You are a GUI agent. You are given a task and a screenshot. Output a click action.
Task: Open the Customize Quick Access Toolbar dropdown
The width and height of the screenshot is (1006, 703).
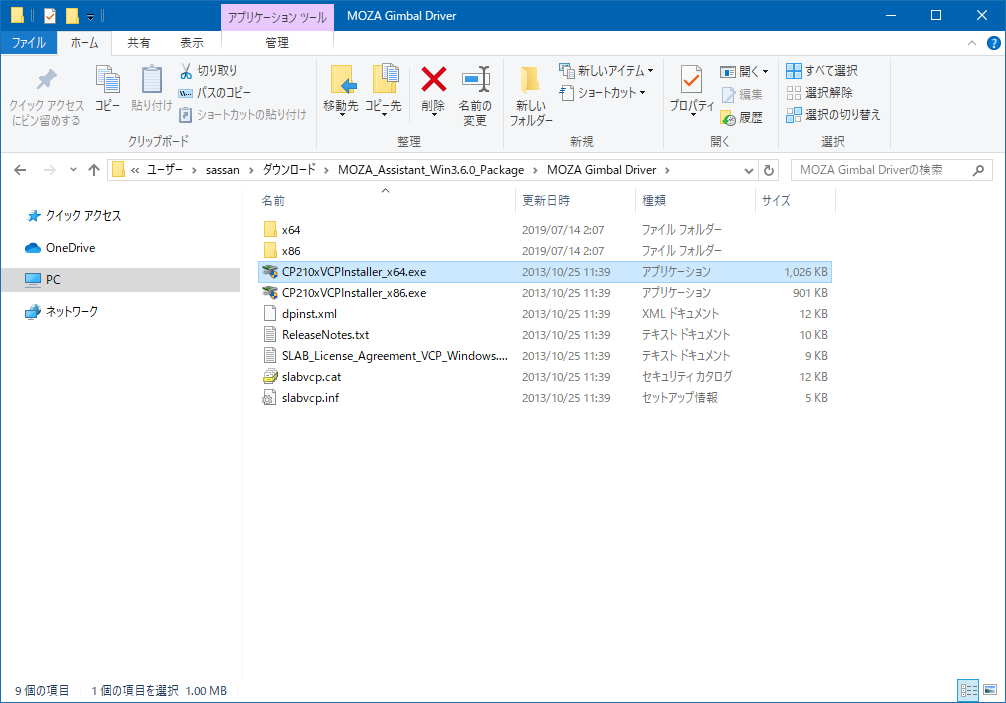(x=90, y=16)
